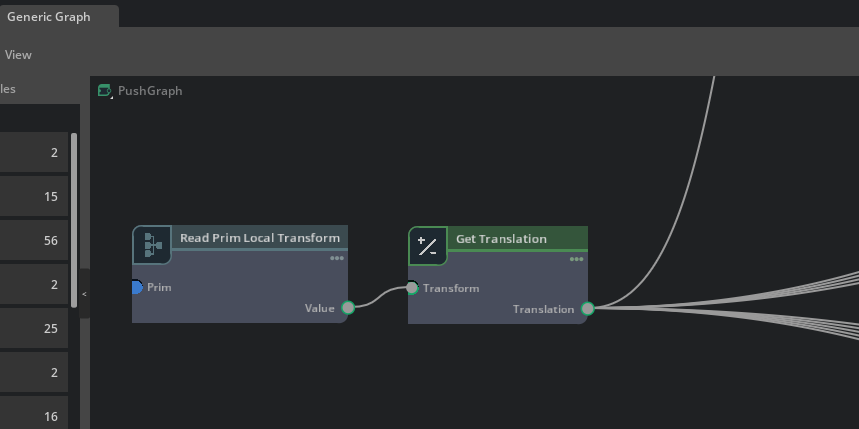Click the PushGraph graph icon
Image resolution: width=859 pixels, height=429 pixels.
point(105,91)
